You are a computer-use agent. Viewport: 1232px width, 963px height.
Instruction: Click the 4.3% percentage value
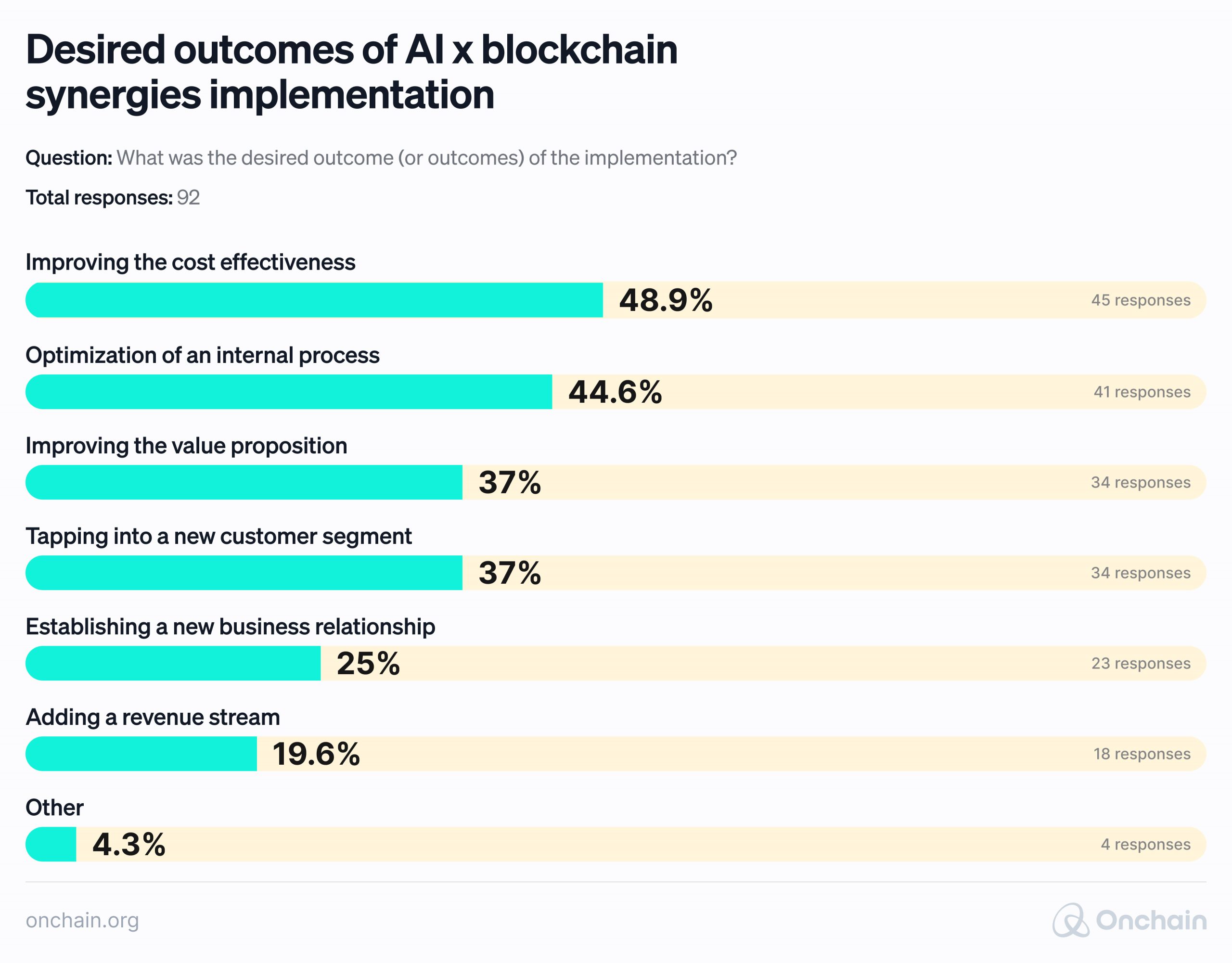128,845
